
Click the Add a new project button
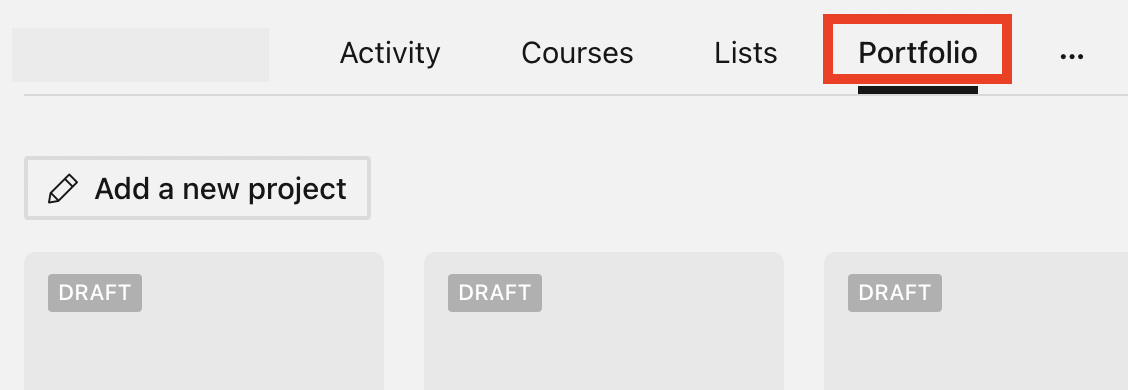[x=197, y=189]
